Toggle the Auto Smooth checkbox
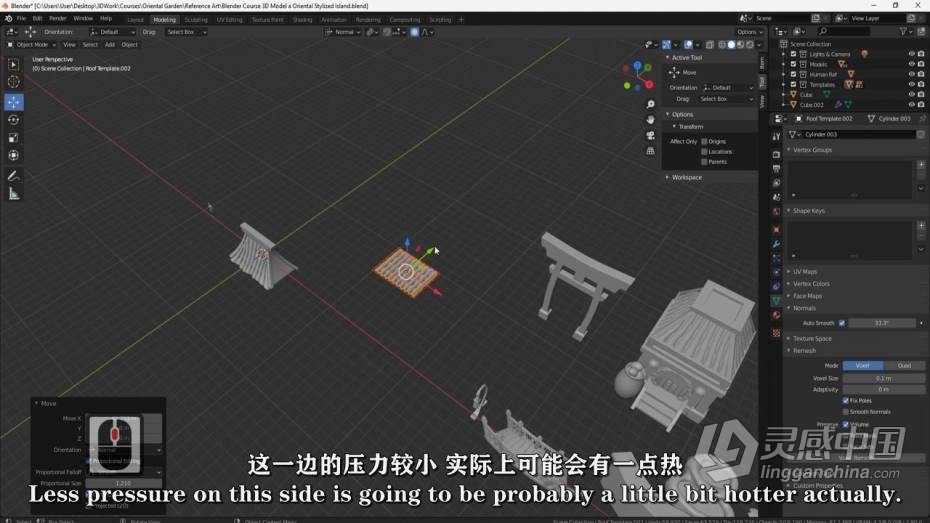This screenshot has height=523, width=930. (x=842, y=323)
